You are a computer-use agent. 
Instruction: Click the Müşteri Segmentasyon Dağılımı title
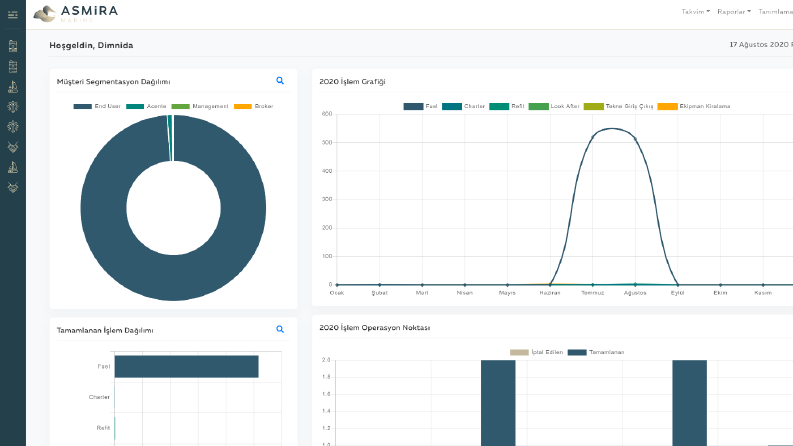pos(113,81)
